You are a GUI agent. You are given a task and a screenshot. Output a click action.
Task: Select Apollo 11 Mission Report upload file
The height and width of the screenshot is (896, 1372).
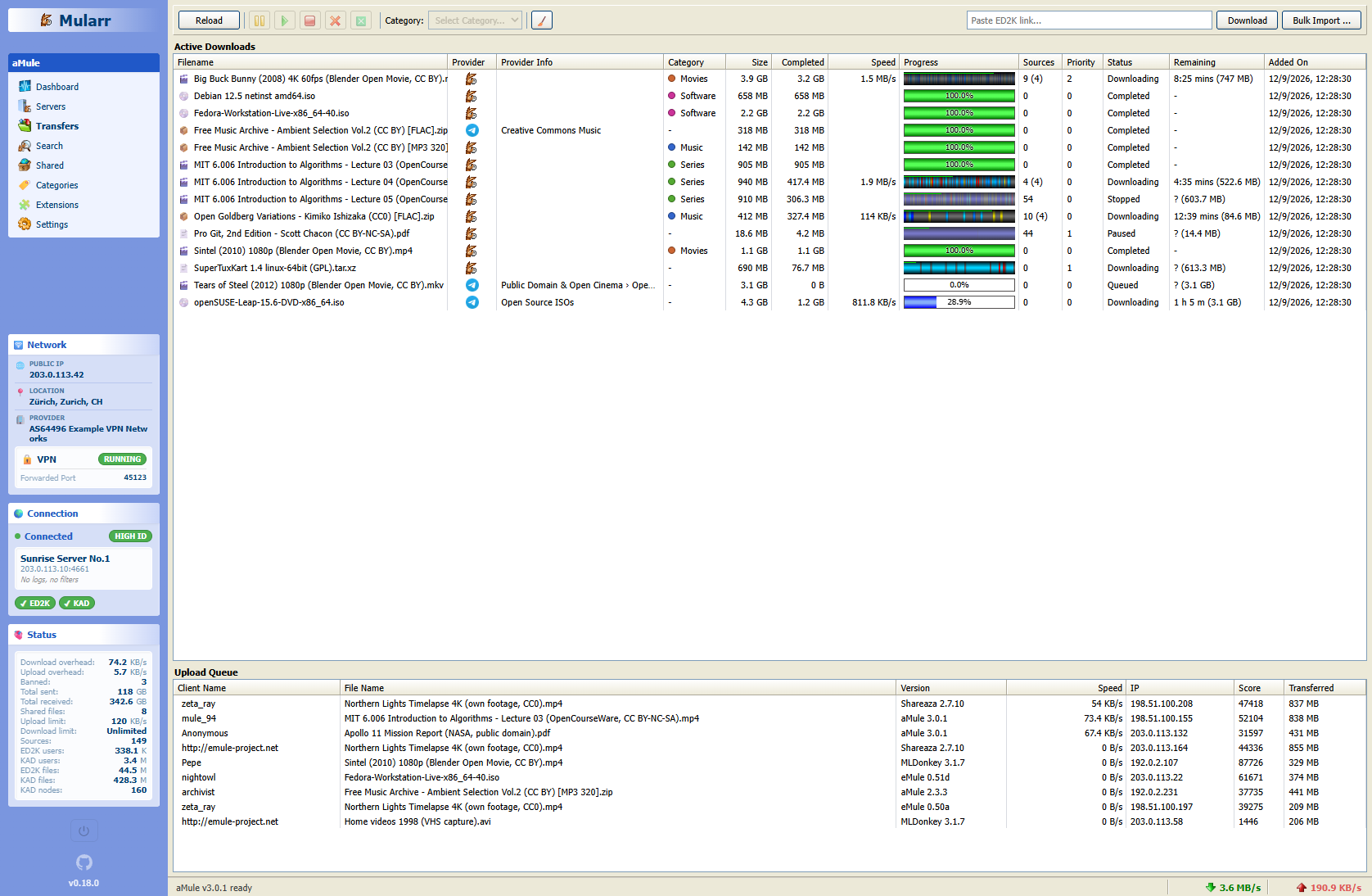tap(447, 733)
